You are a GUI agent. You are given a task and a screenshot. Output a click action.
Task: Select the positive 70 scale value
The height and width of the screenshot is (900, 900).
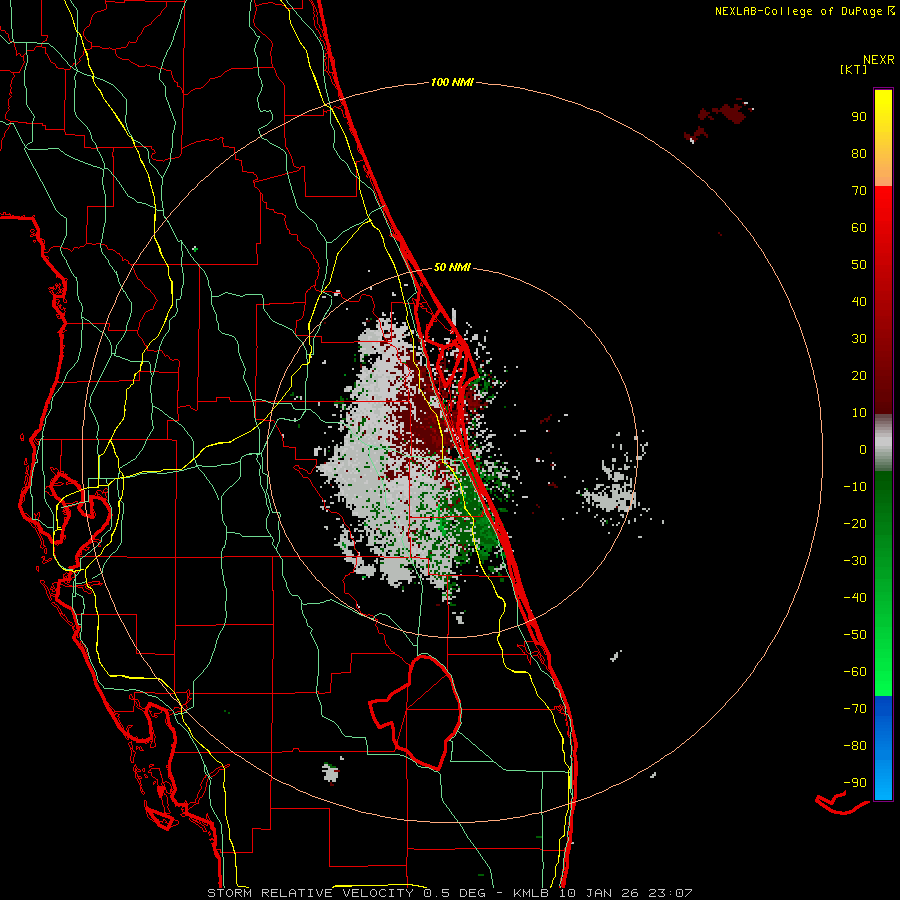click(859, 191)
